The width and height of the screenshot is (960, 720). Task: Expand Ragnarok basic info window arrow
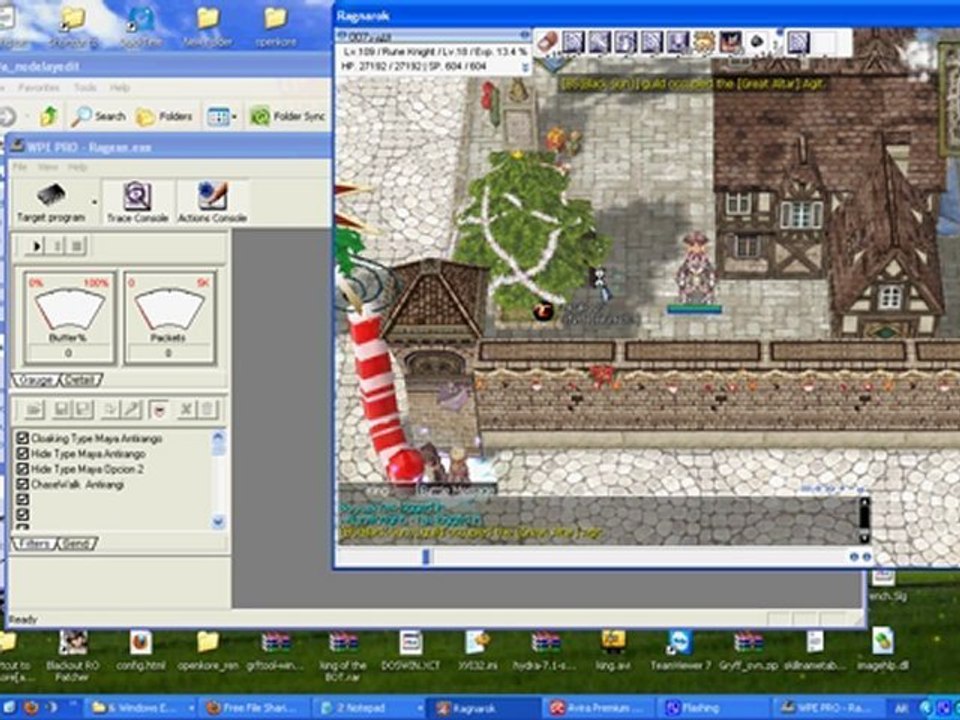[x=524, y=67]
